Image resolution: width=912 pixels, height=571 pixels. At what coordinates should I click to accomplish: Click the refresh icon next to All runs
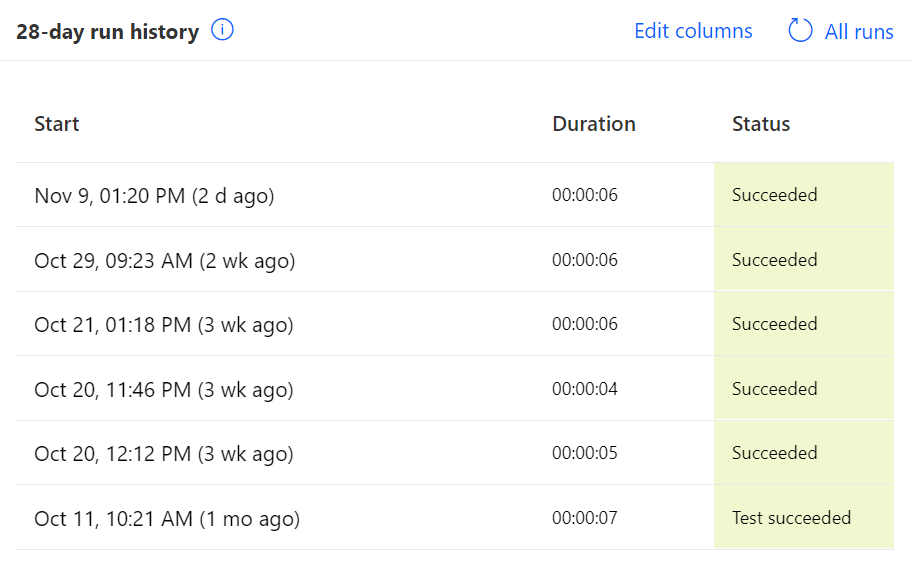(x=800, y=31)
